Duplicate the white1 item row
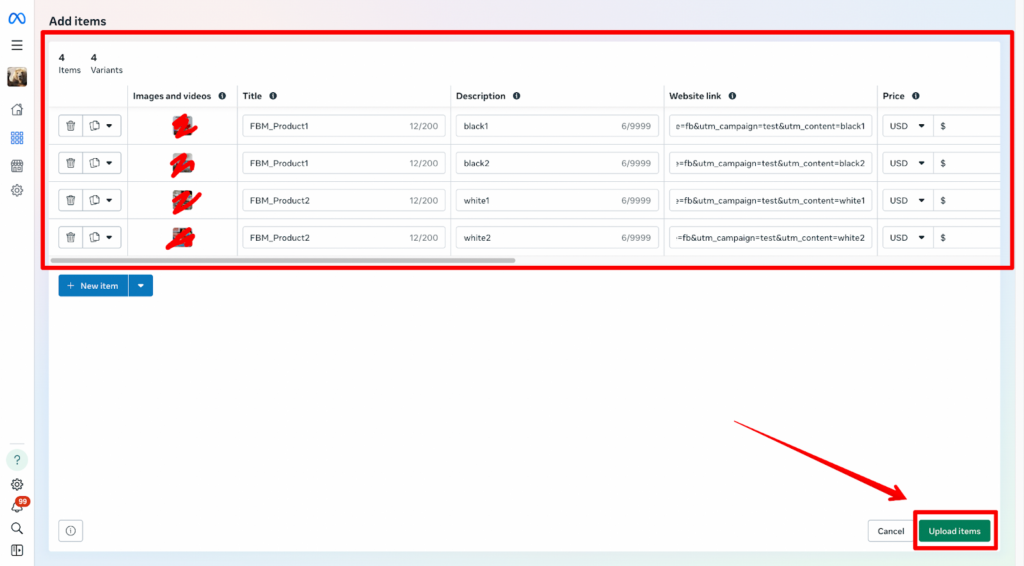This screenshot has height=566, width=1024. pos(95,200)
